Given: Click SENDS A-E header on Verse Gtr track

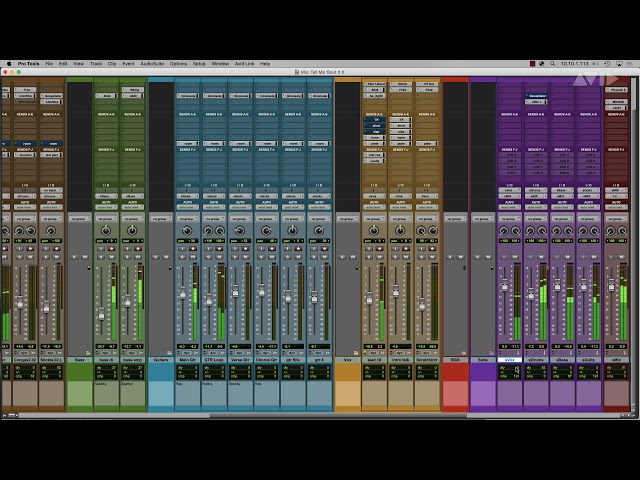Looking at the screenshot, I should click(x=240, y=114).
